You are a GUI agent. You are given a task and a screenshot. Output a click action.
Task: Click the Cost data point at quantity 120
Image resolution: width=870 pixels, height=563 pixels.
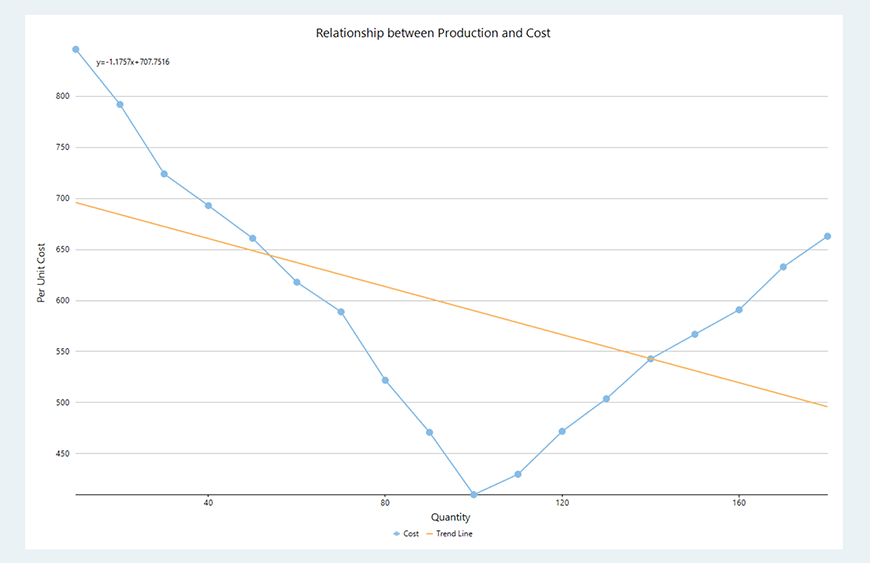(562, 432)
